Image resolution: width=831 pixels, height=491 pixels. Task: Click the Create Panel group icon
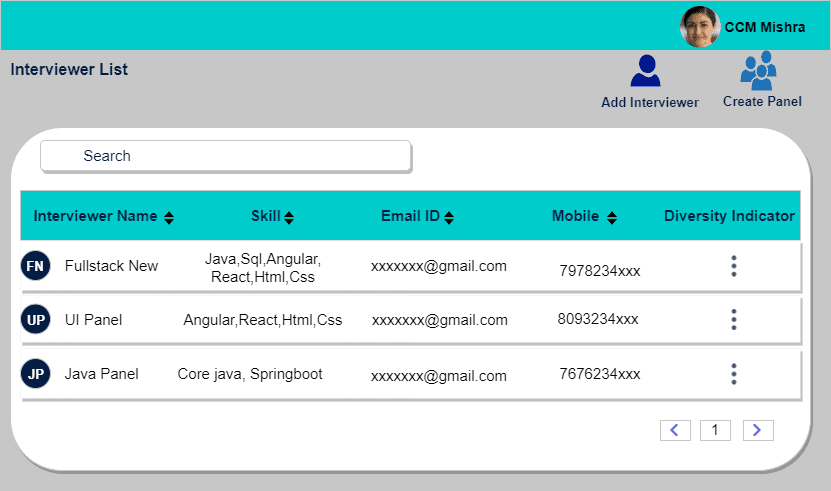coord(758,70)
